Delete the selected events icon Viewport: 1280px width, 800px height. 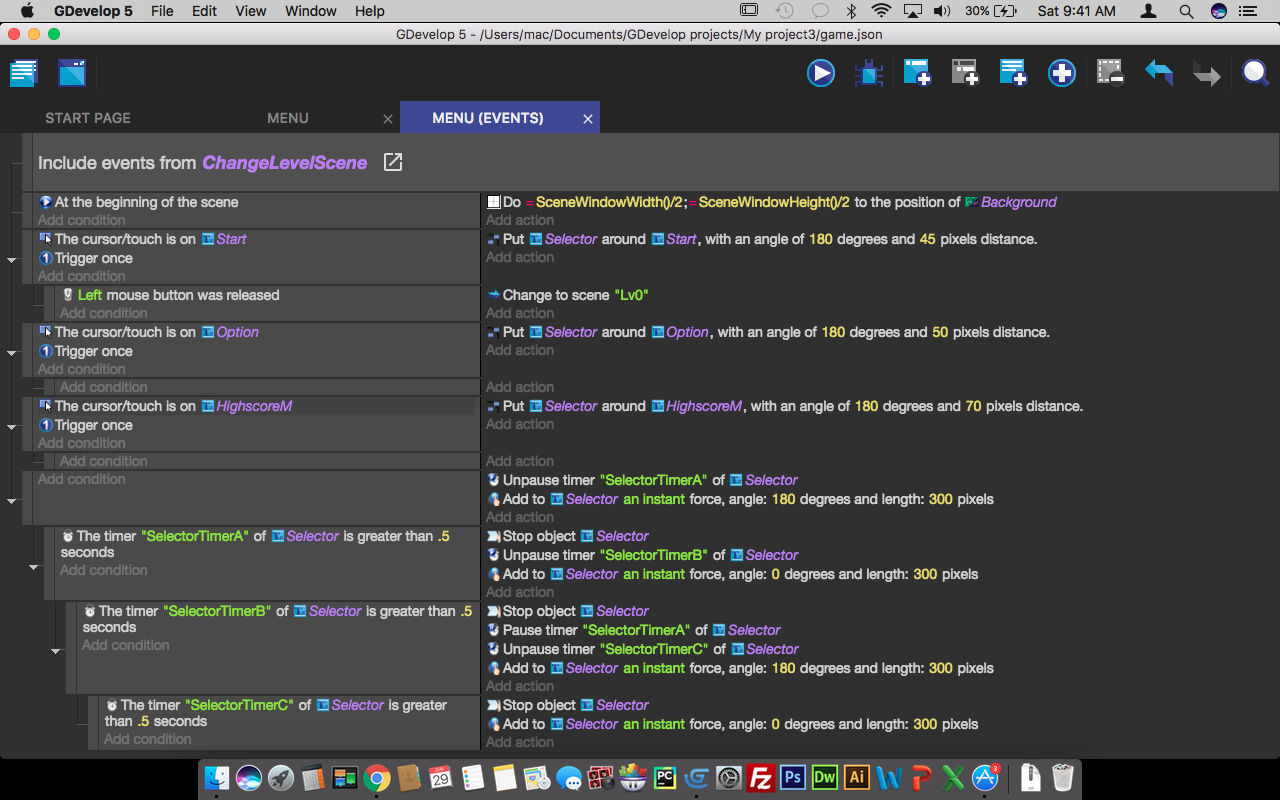pyautogui.click(x=1110, y=73)
